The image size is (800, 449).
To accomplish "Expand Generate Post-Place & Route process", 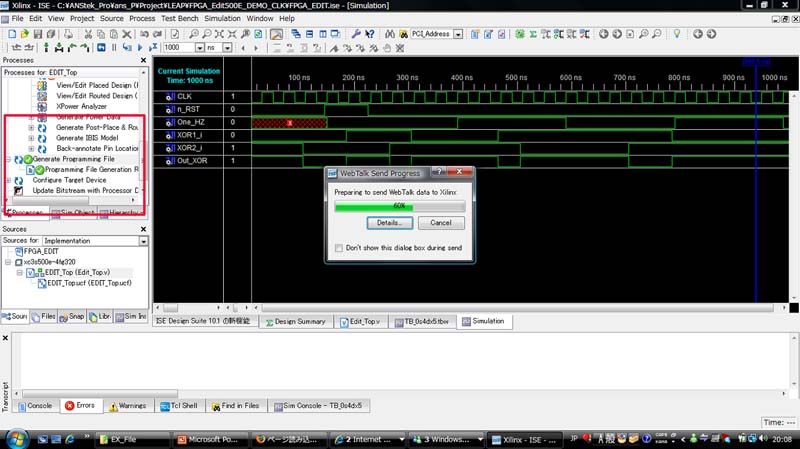I will [31, 128].
